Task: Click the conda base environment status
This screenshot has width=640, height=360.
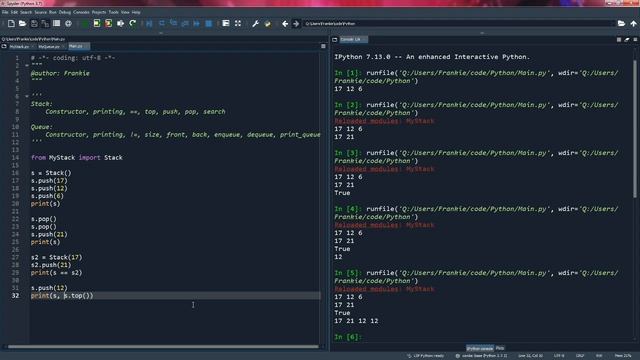Action: [x=482, y=356]
